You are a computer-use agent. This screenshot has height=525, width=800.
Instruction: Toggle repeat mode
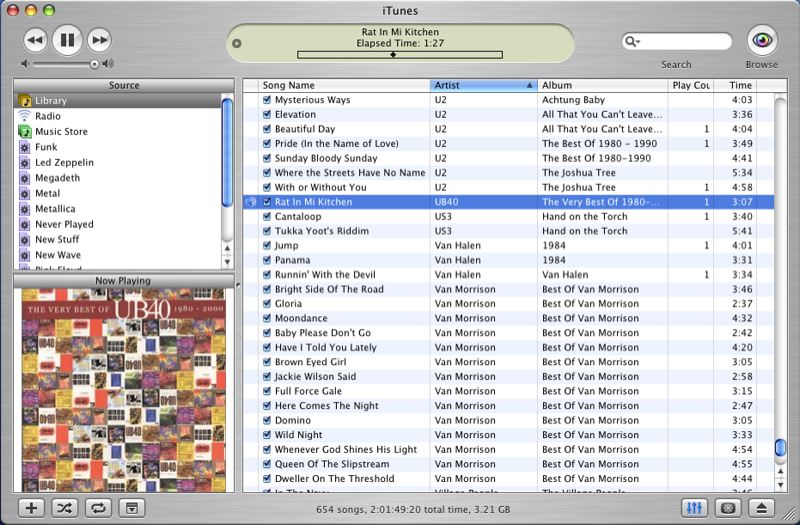click(x=96, y=508)
